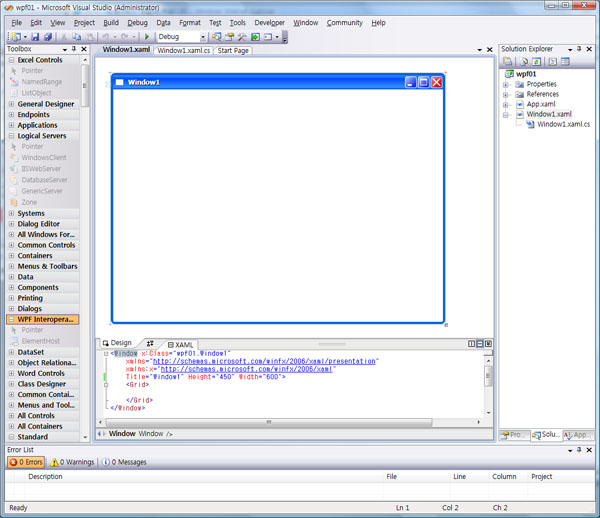600x518 pixels.
Task: Switch to the Solu... panel tab
Action: pyautogui.click(x=546, y=435)
